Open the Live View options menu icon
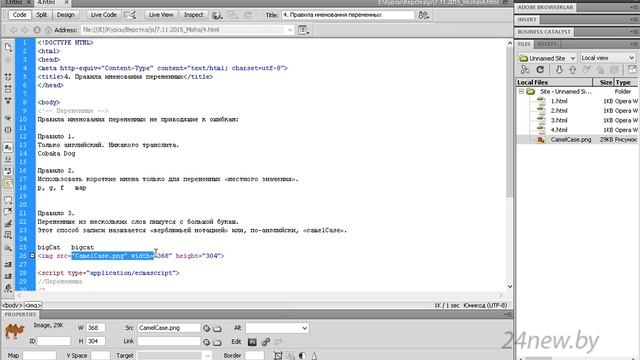This screenshot has width=640, height=360. pos(303,30)
